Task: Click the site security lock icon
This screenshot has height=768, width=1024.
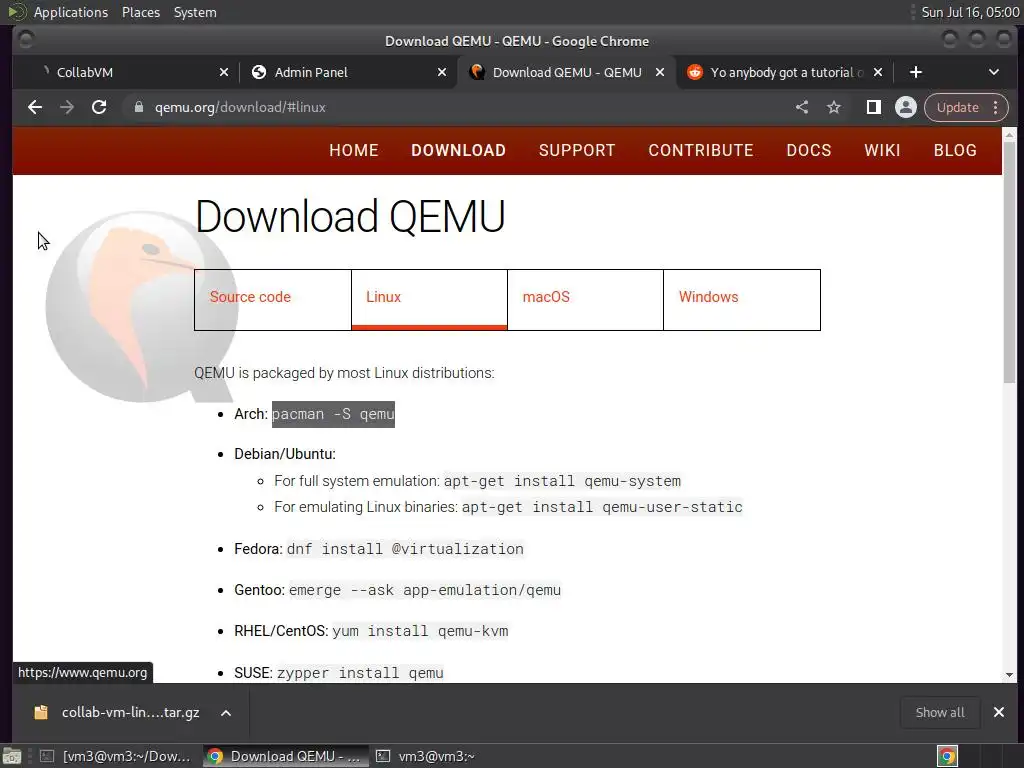Action: [138, 107]
